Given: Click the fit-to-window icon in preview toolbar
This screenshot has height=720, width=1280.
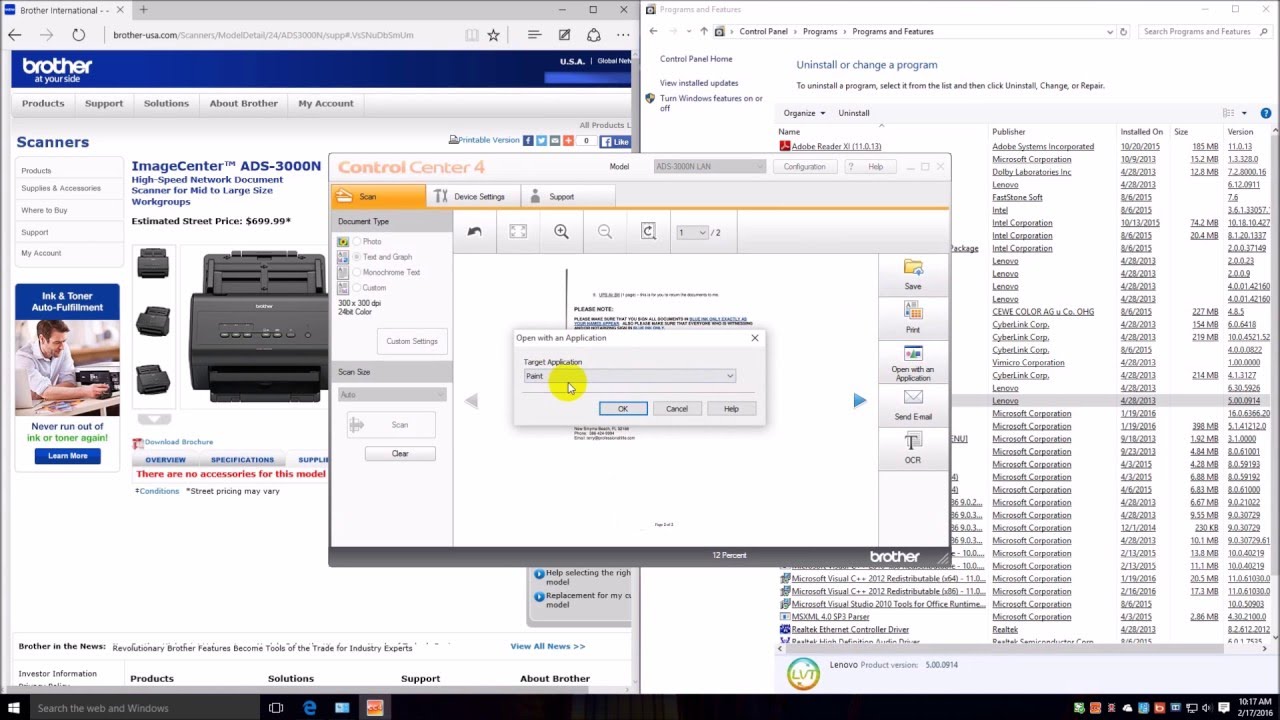Looking at the screenshot, I should click(518, 231).
